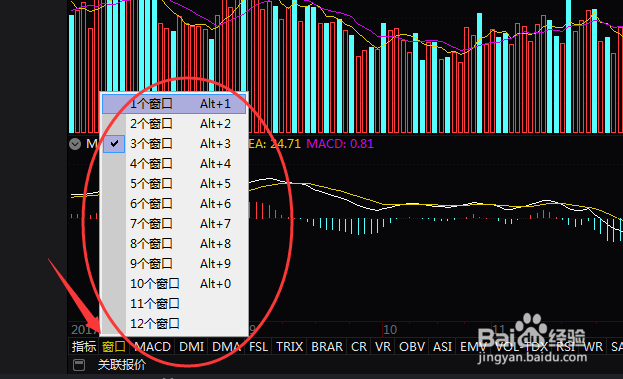Click the checked 3个窗口 entry
This screenshot has height=379, width=623.
pyautogui.click(x=174, y=144)
